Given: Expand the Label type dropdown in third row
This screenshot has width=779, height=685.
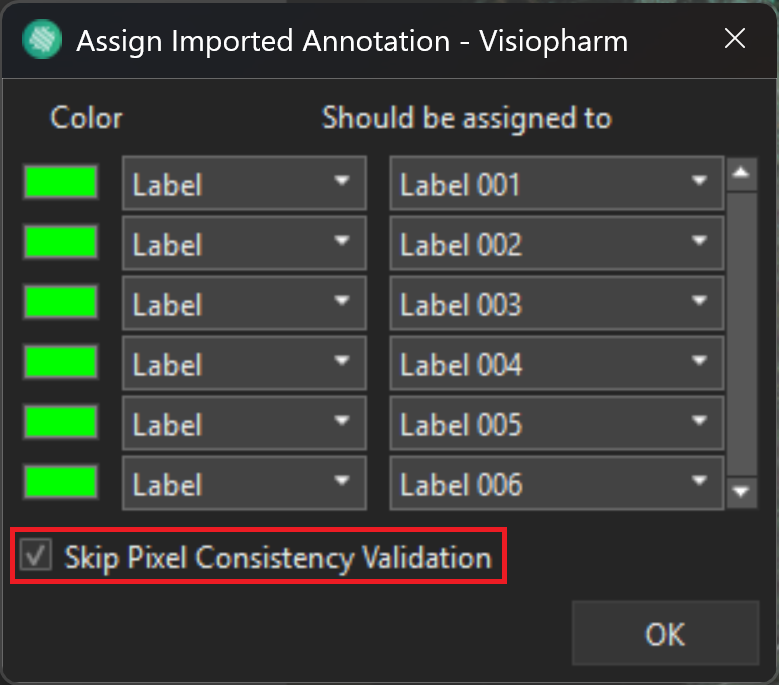Looking at the screenshot, I should click(243, 304).
